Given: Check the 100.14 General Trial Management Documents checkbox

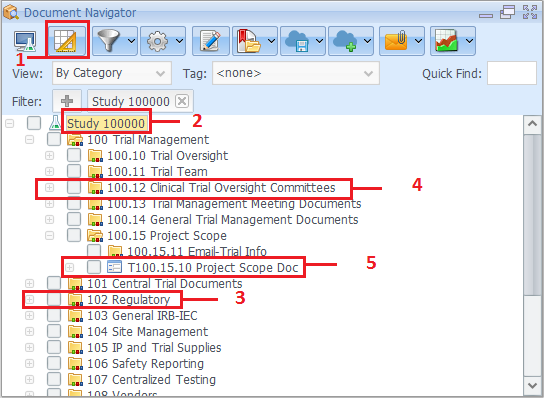Looking at the screenshot, I should pos(74,219).
